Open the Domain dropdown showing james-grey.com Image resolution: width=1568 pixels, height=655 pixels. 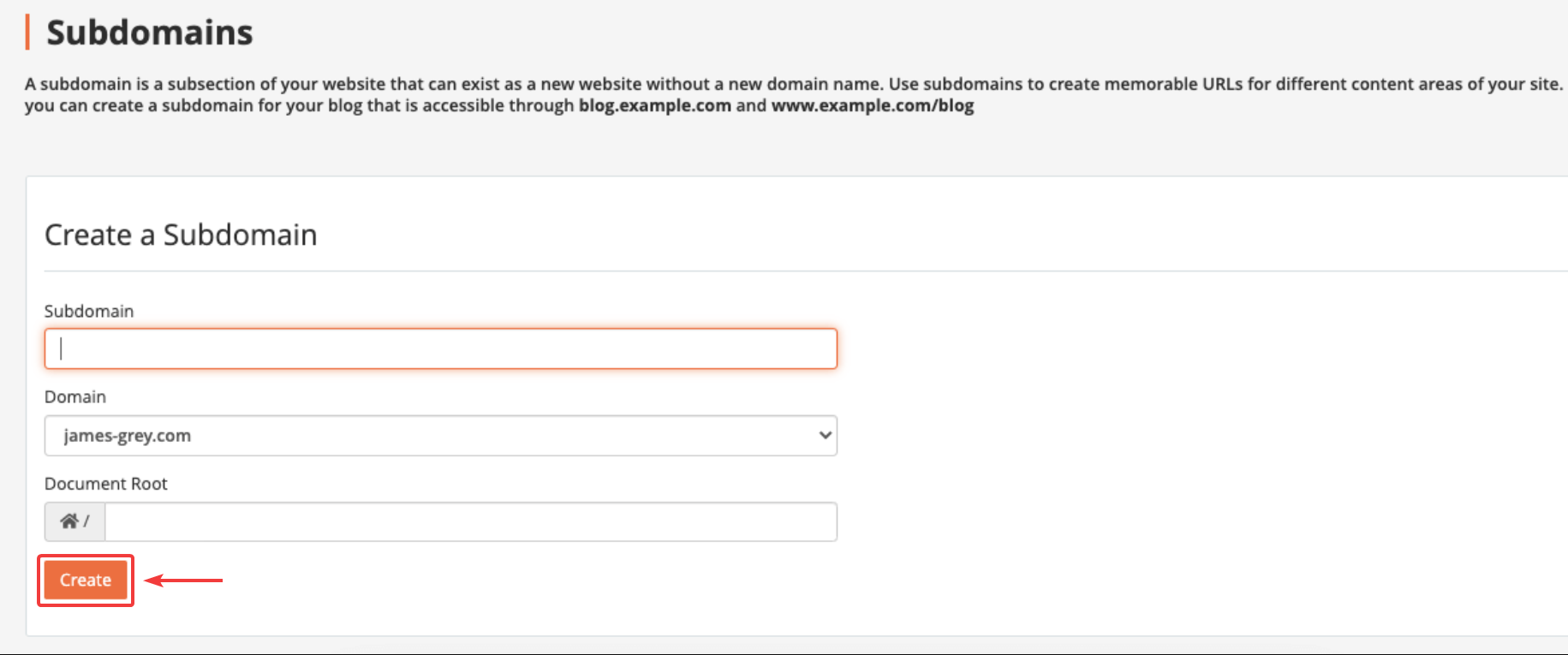(440, 436)
